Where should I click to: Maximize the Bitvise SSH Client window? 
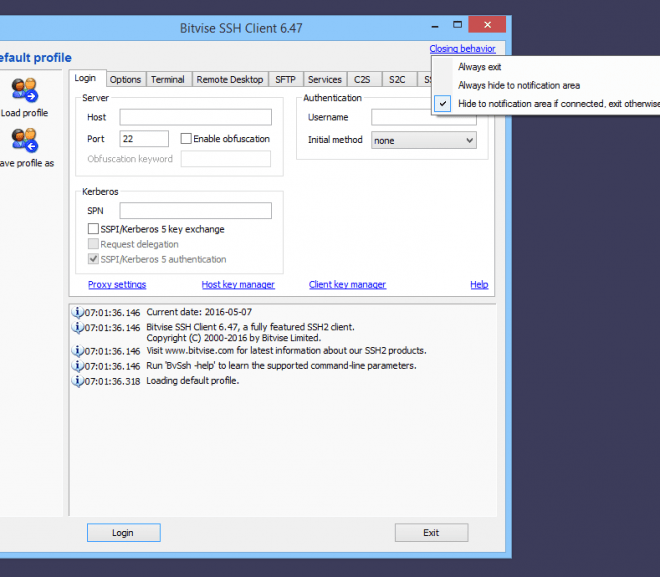point(457,25)
